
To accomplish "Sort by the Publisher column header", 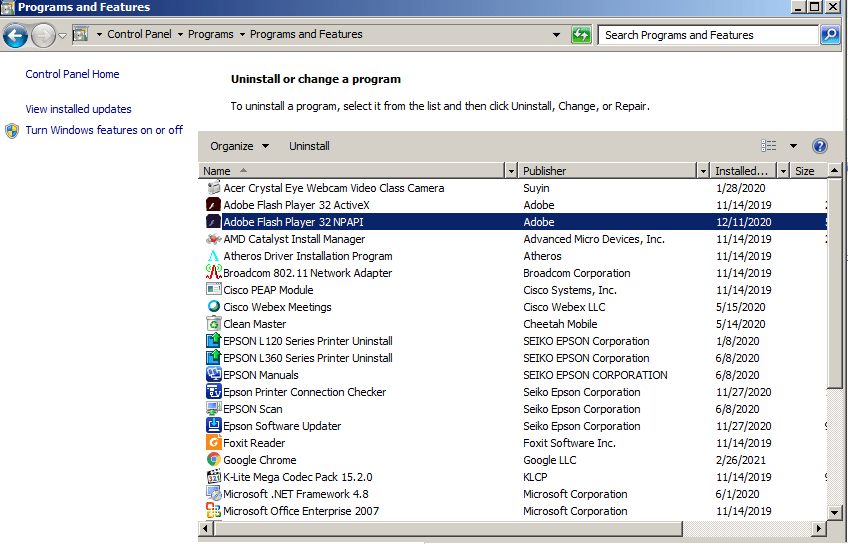I will [608, 171].
